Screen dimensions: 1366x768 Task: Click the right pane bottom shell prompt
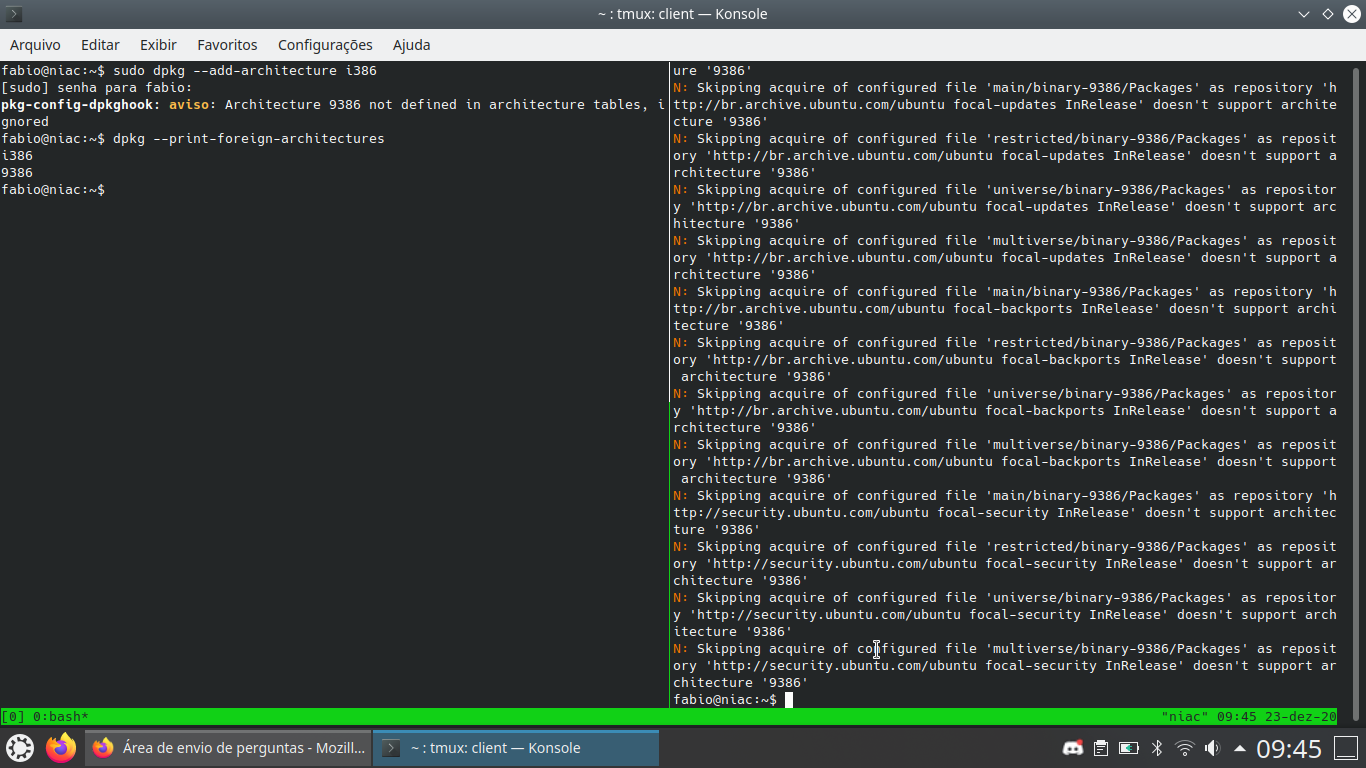(725, 700)
